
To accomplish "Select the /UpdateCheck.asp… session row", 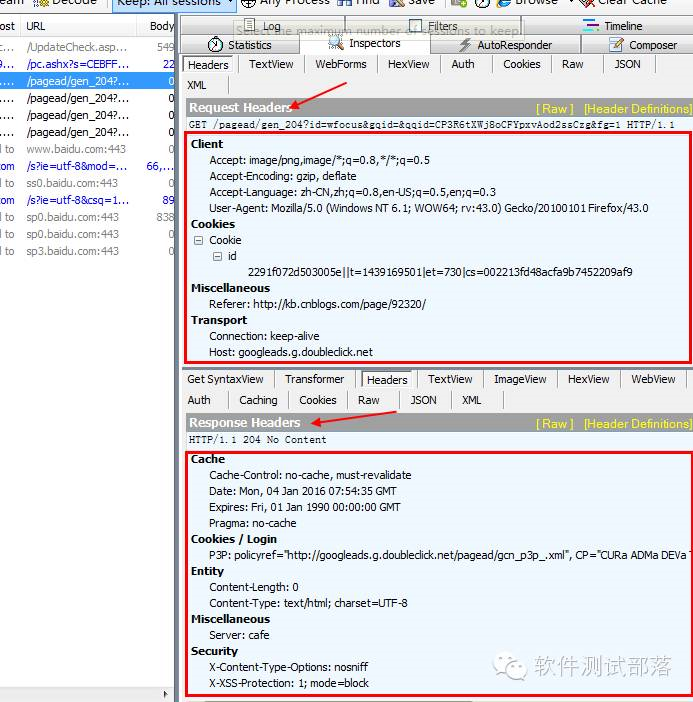I will tap(87, 47).
